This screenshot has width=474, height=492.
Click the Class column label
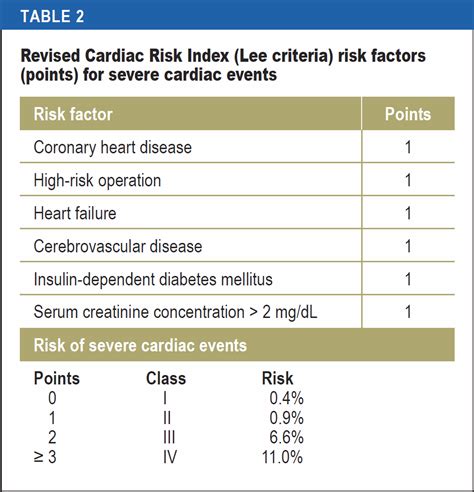pyautogui.click(x=166, y=378)
